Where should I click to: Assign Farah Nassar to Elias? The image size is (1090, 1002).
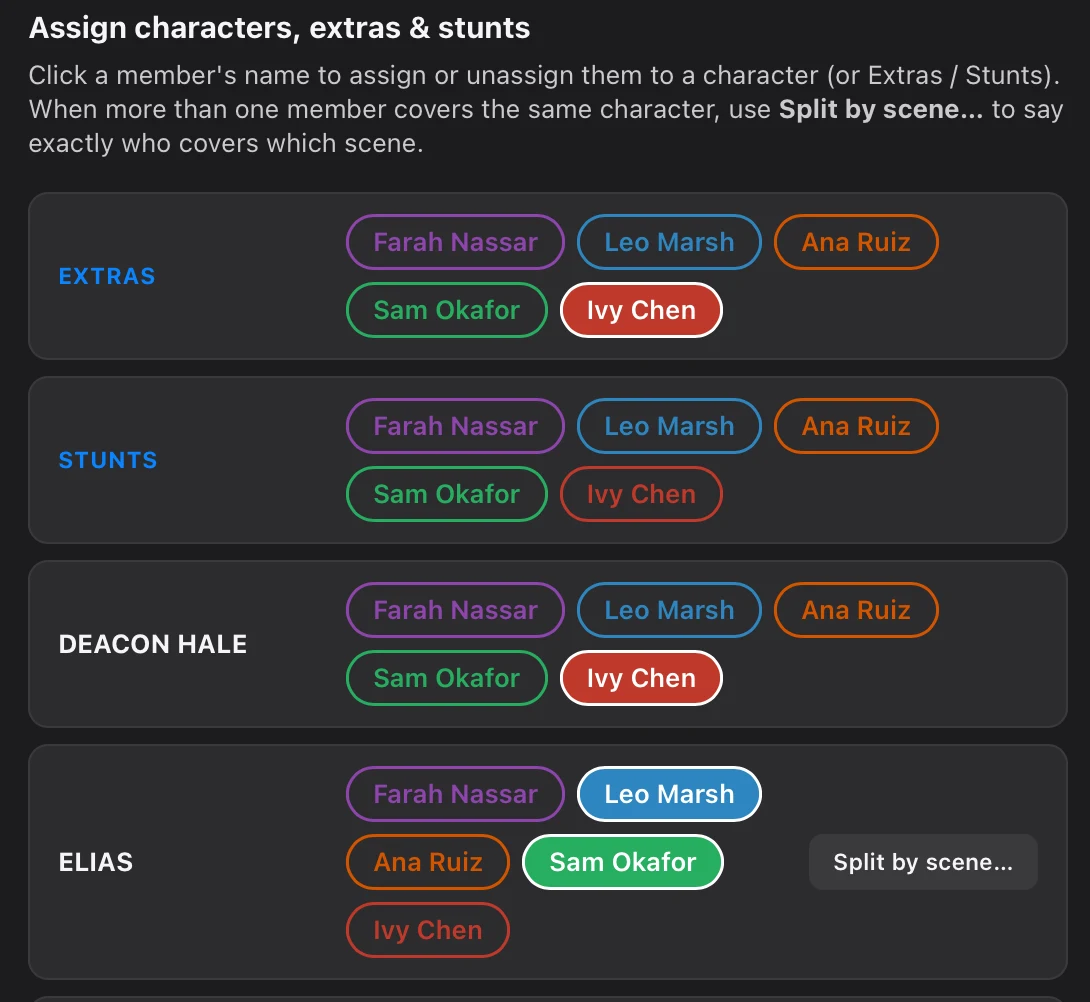click(455, 794)
